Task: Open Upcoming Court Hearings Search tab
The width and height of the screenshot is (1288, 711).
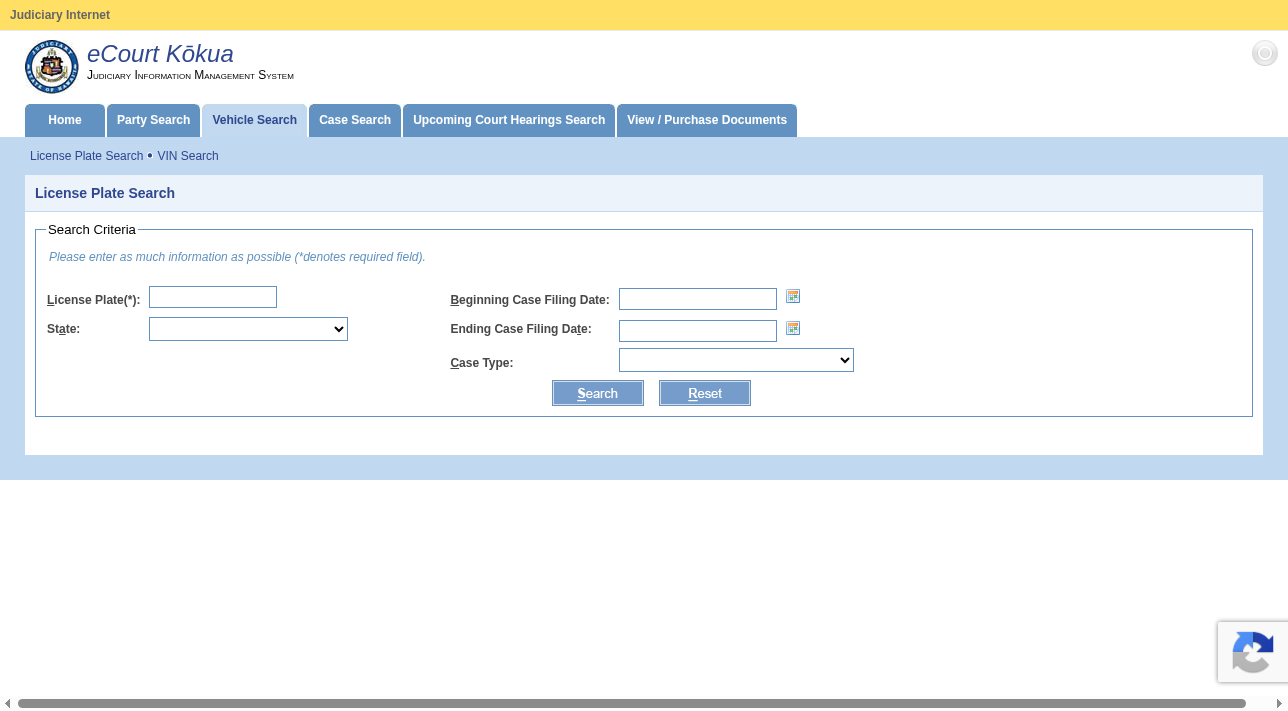Action: 509,120
